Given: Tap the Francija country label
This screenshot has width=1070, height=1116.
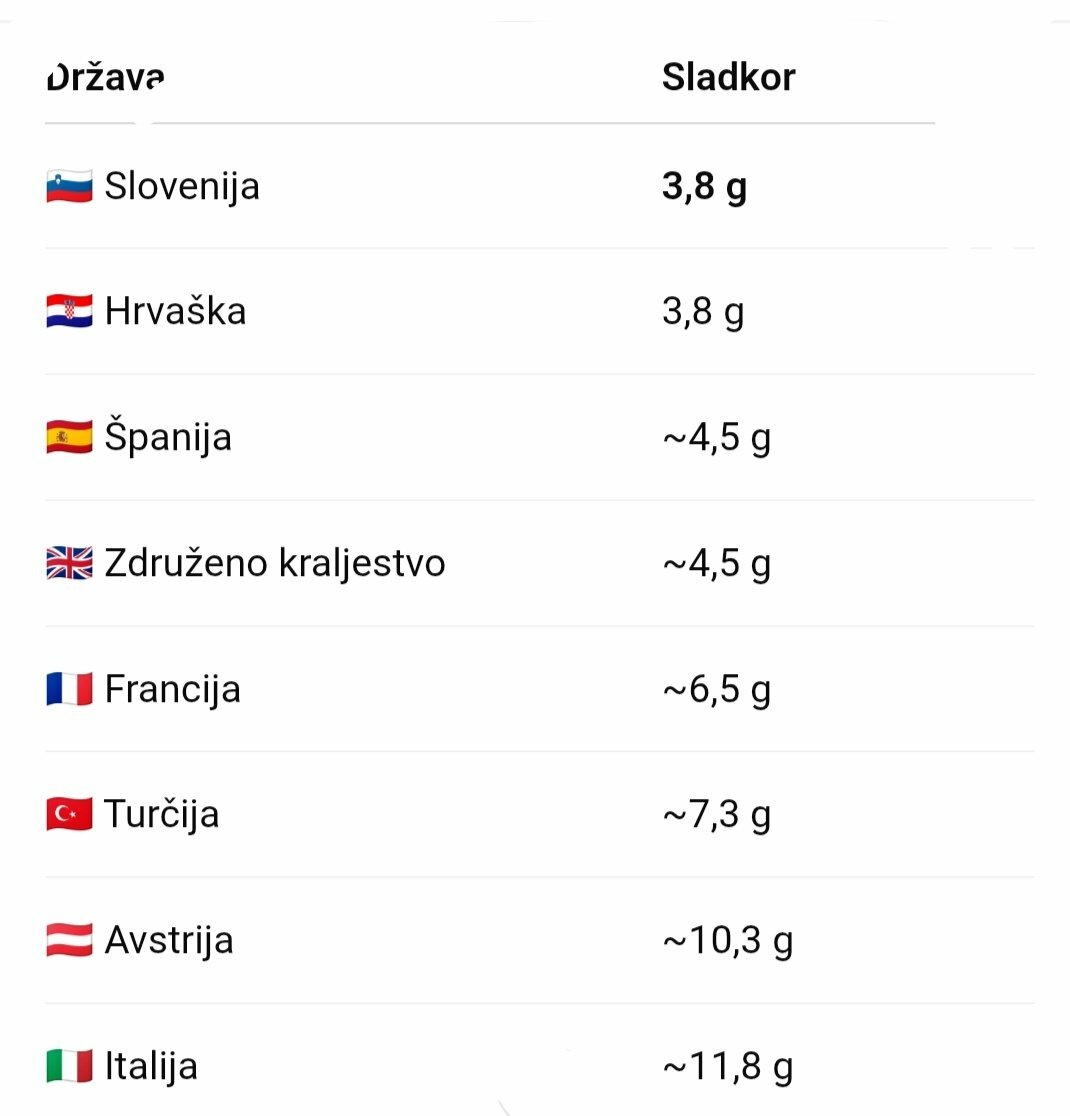Looking at the screenshot, I should tap(172, 690).
